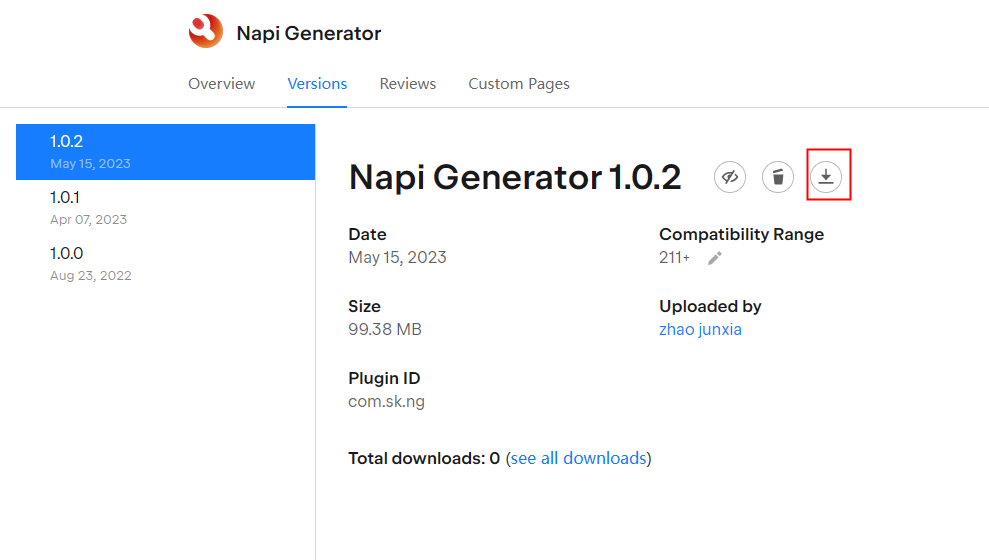The width and height of the screenshot is (989, 560).
Task: Hide this version with the crossed-eye icon
Action: click(730, 177)
